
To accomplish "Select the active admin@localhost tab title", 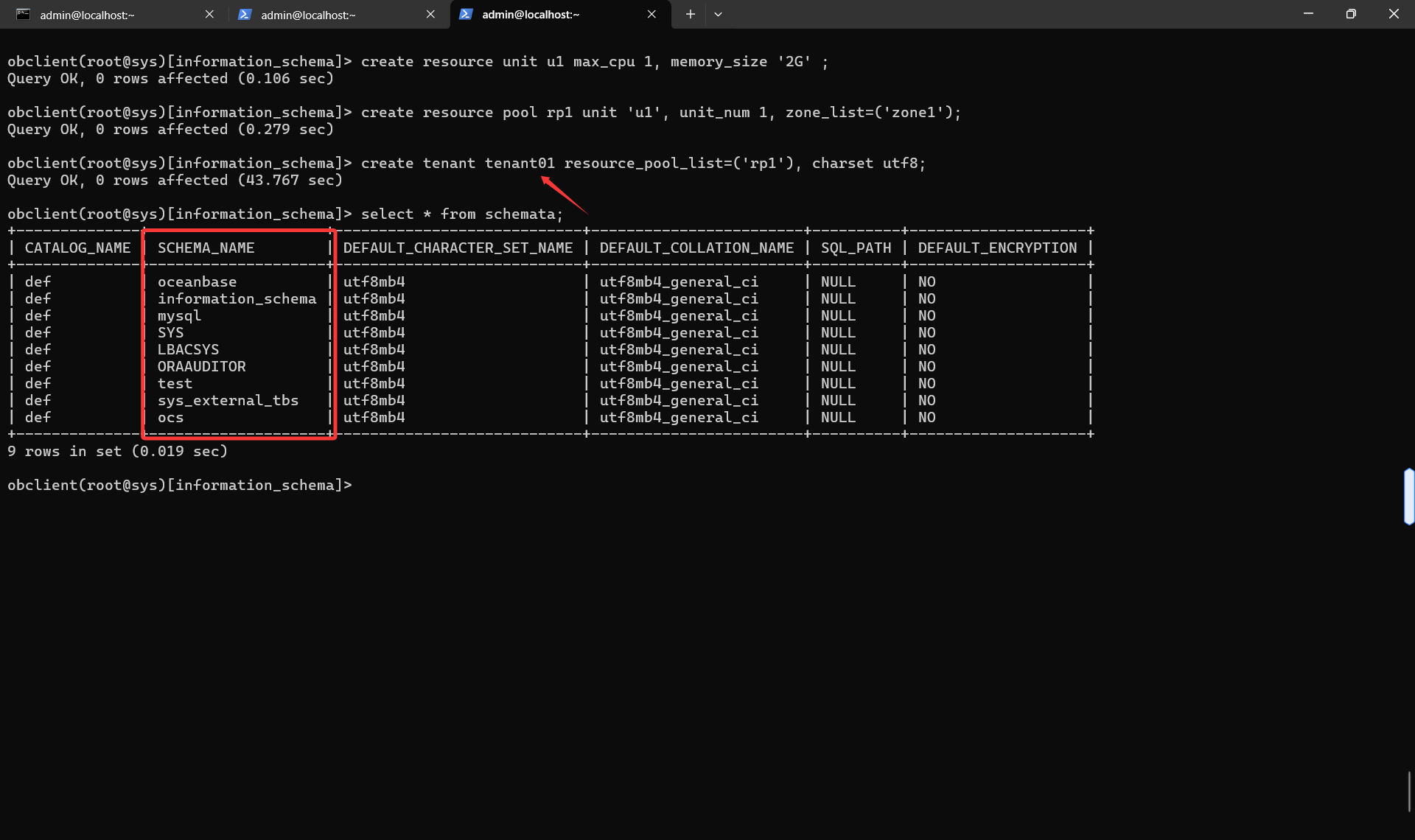I will coord(531,15).
